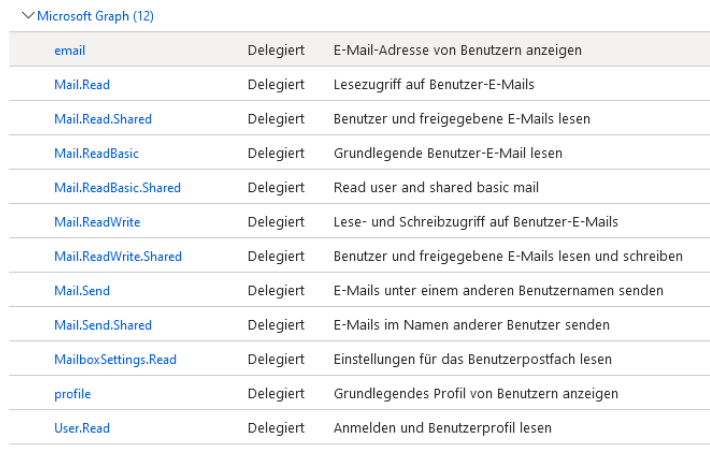Viewport: 710px width, 465px height.
Task: Click the Mail.Read.Shared permission link
Action: pos(103,119)
